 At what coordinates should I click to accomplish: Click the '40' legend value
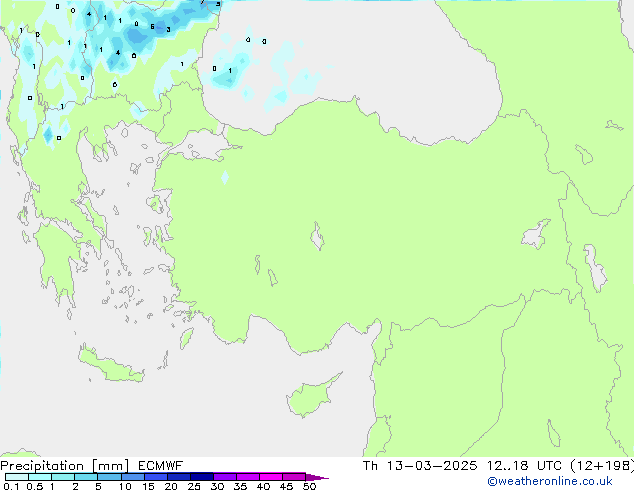coord(263,486)
